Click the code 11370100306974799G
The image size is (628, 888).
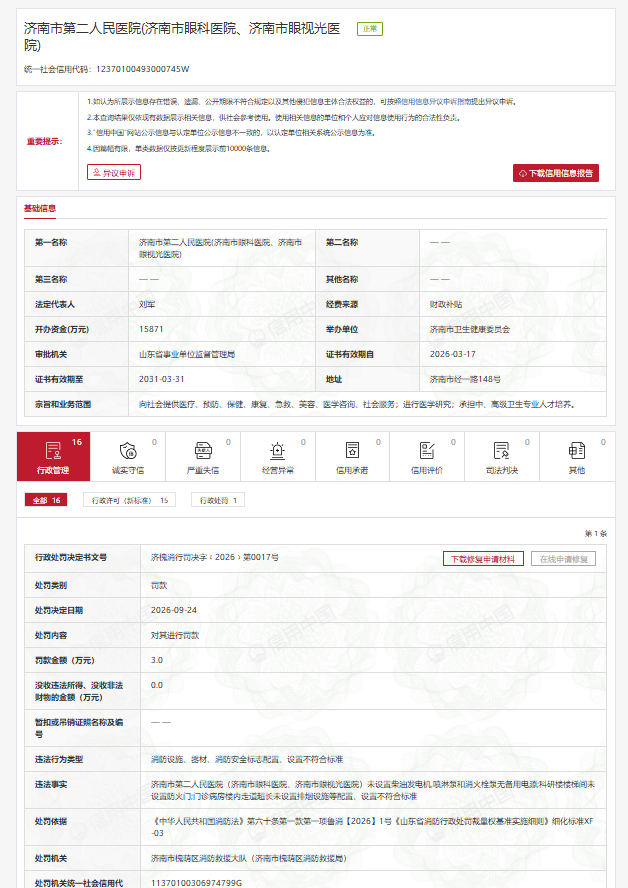(x=196, y=883)
